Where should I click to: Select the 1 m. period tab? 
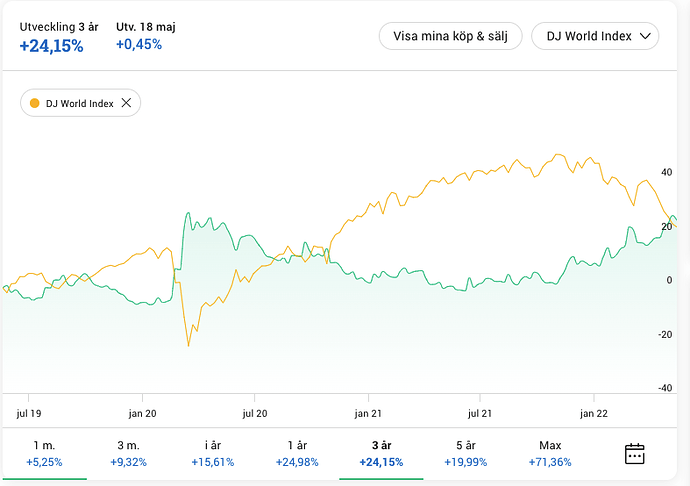pyautogui.click(x=44, y=453)
